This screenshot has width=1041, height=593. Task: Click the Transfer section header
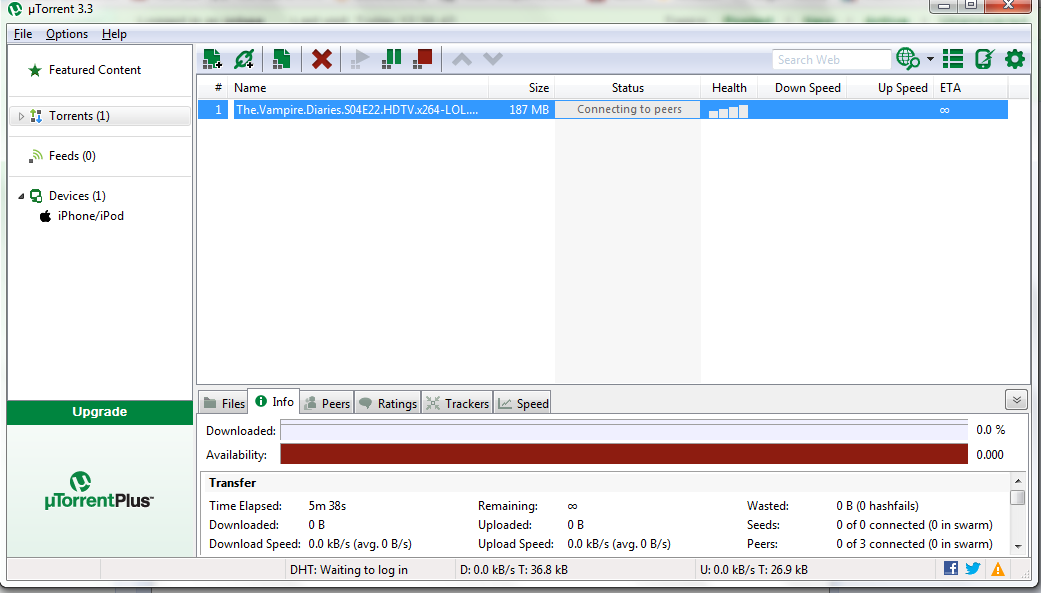pos(232,483)
